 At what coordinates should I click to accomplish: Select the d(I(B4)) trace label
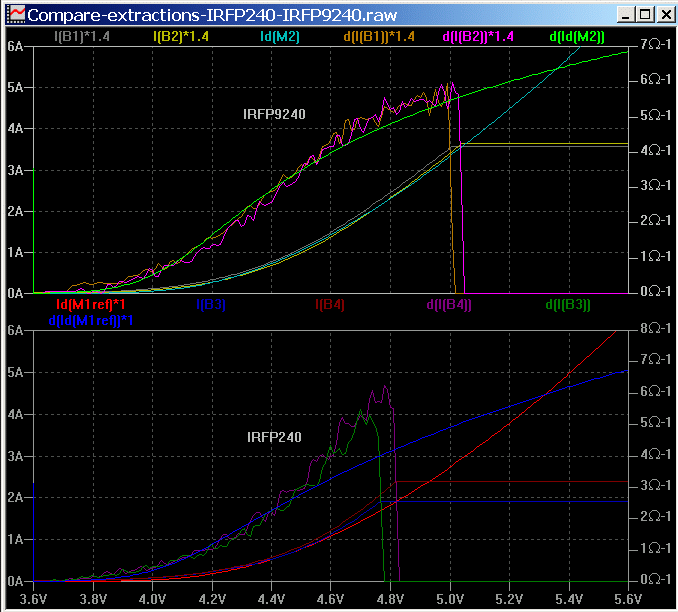(449, 304)
